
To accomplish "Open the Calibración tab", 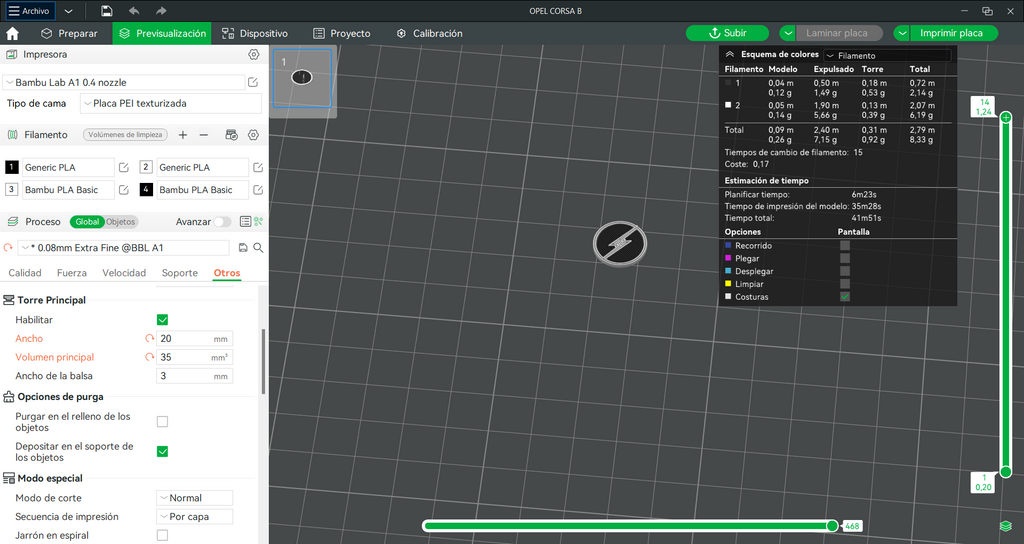I will tap(430, 33).
